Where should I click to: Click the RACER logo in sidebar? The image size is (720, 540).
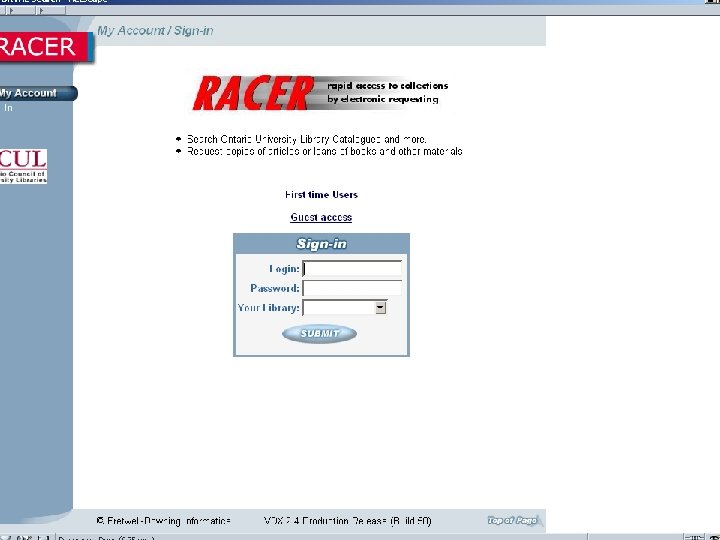point(46,47)
